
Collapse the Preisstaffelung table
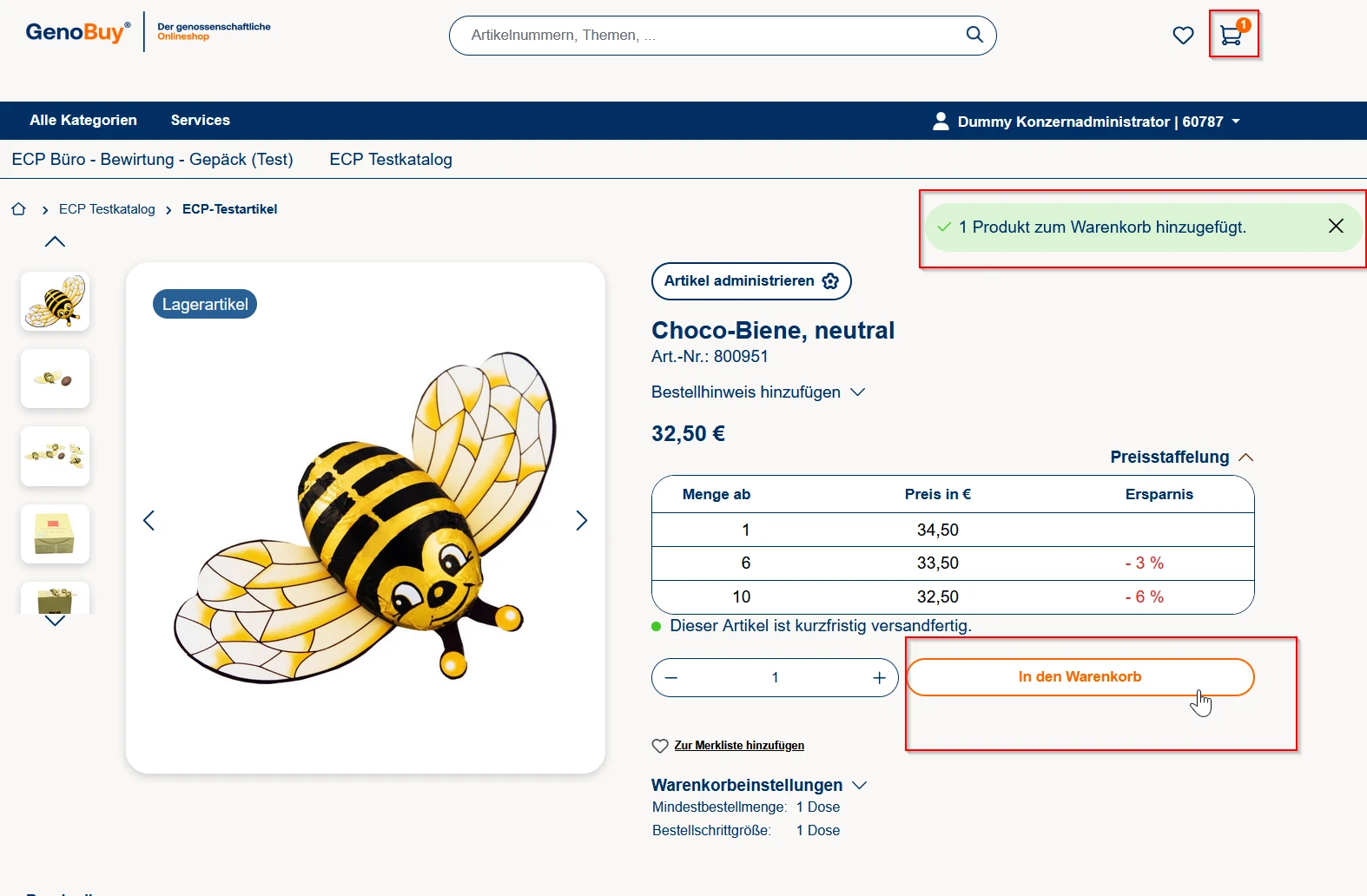1181,458
